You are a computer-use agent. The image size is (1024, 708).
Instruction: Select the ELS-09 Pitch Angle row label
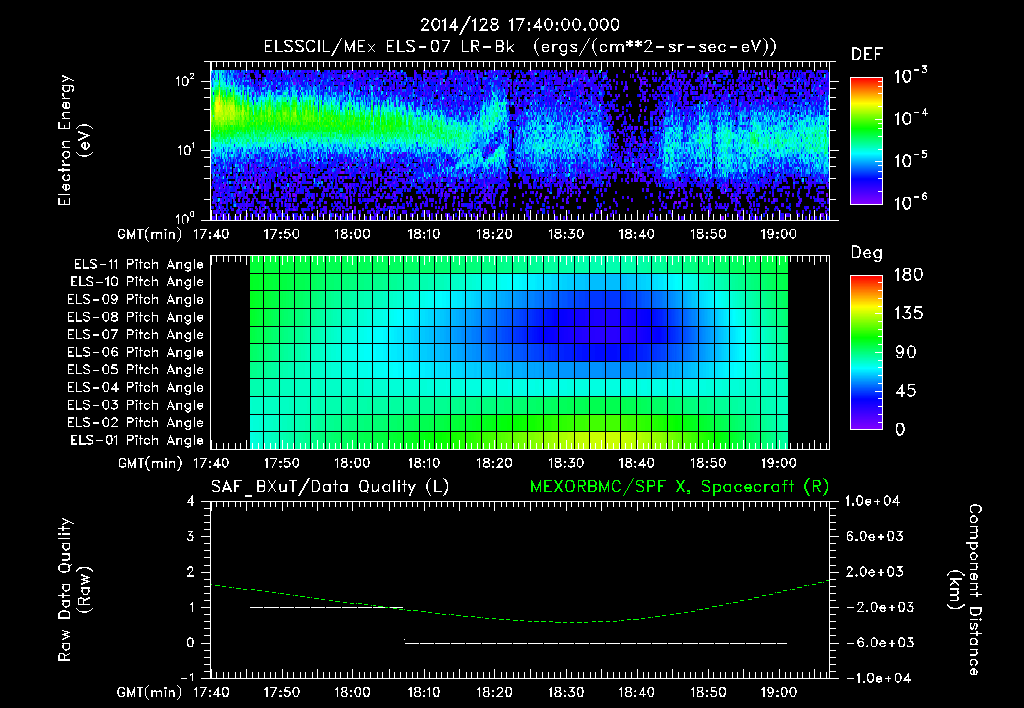[x=136, y=300]
